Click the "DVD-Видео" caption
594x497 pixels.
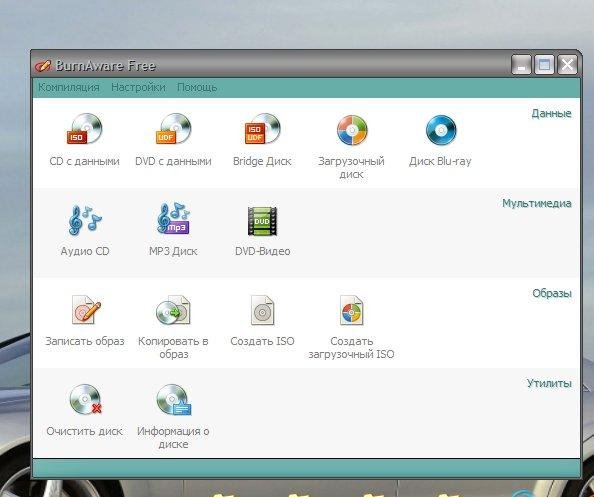(x=263, y=252)
